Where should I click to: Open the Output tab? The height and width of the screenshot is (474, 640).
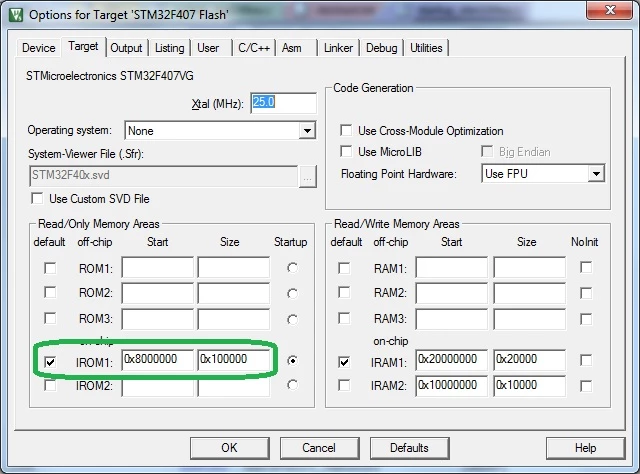(x=127, y=48)
